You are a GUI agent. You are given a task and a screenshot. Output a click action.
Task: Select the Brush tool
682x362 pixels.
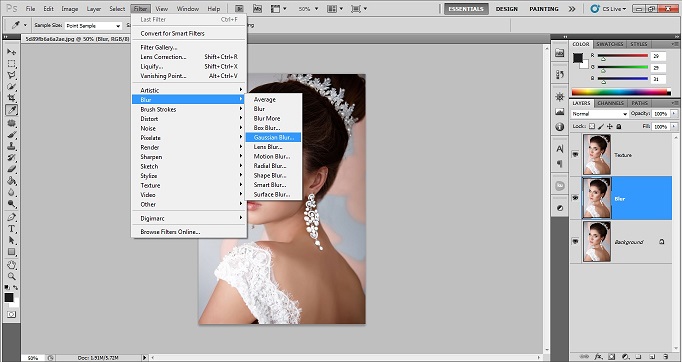pyautogui.click(x=11, y=134)
